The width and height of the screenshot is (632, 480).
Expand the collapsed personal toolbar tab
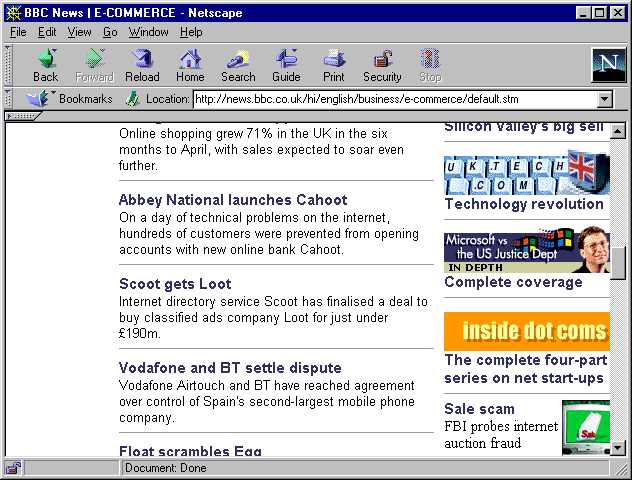(x=22, y=116)
